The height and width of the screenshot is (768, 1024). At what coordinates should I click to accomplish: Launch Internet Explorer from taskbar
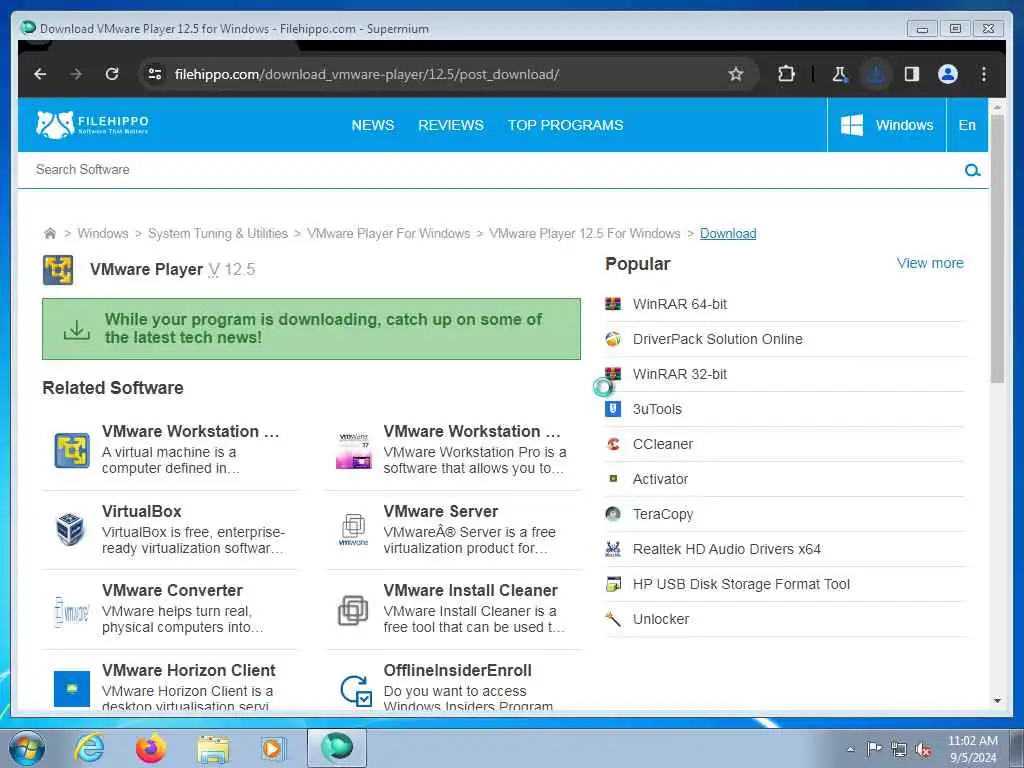point(89,748)
